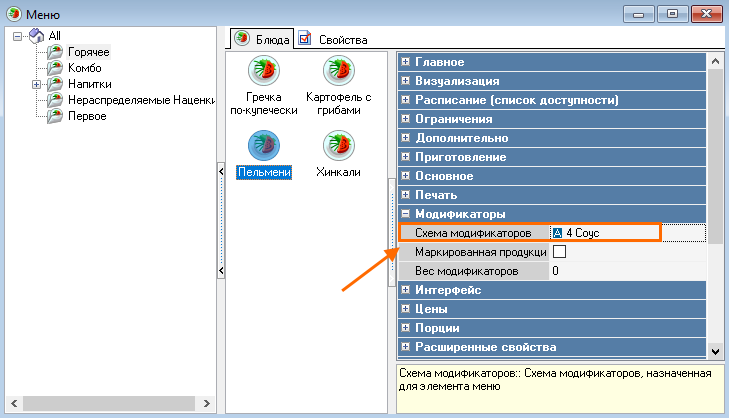
Task: Click the All root house icon
Action: click(37, 36)
